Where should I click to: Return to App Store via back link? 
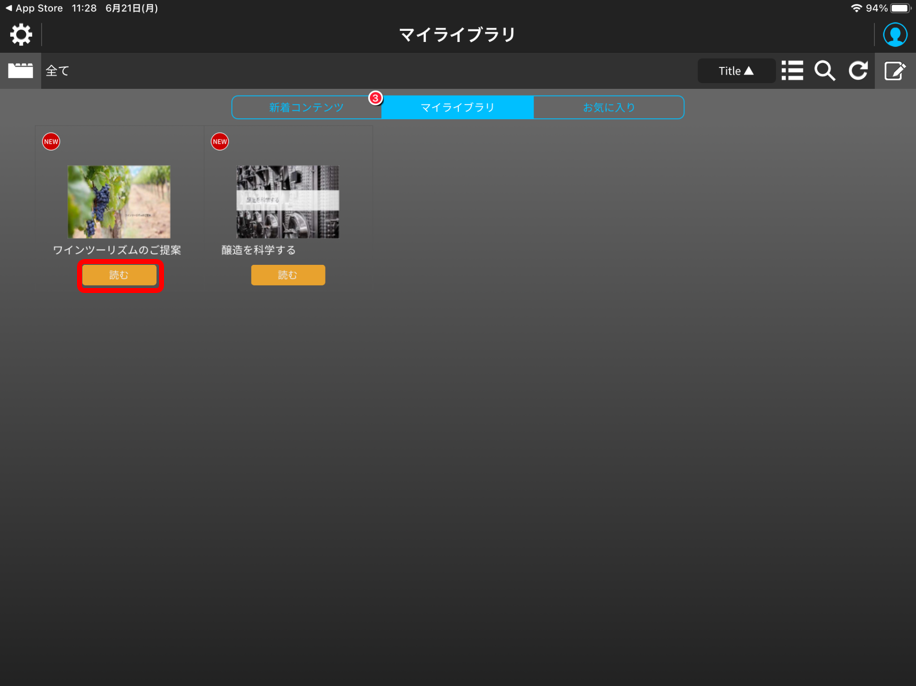[x=34, y=8]
